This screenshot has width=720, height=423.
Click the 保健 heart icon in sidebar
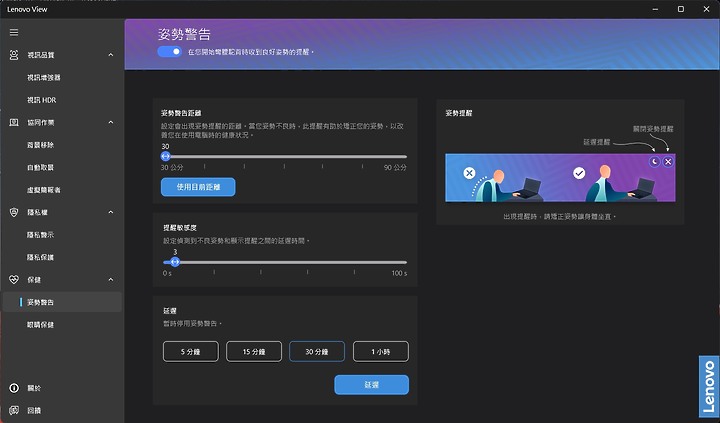click(x=14, y=280)
